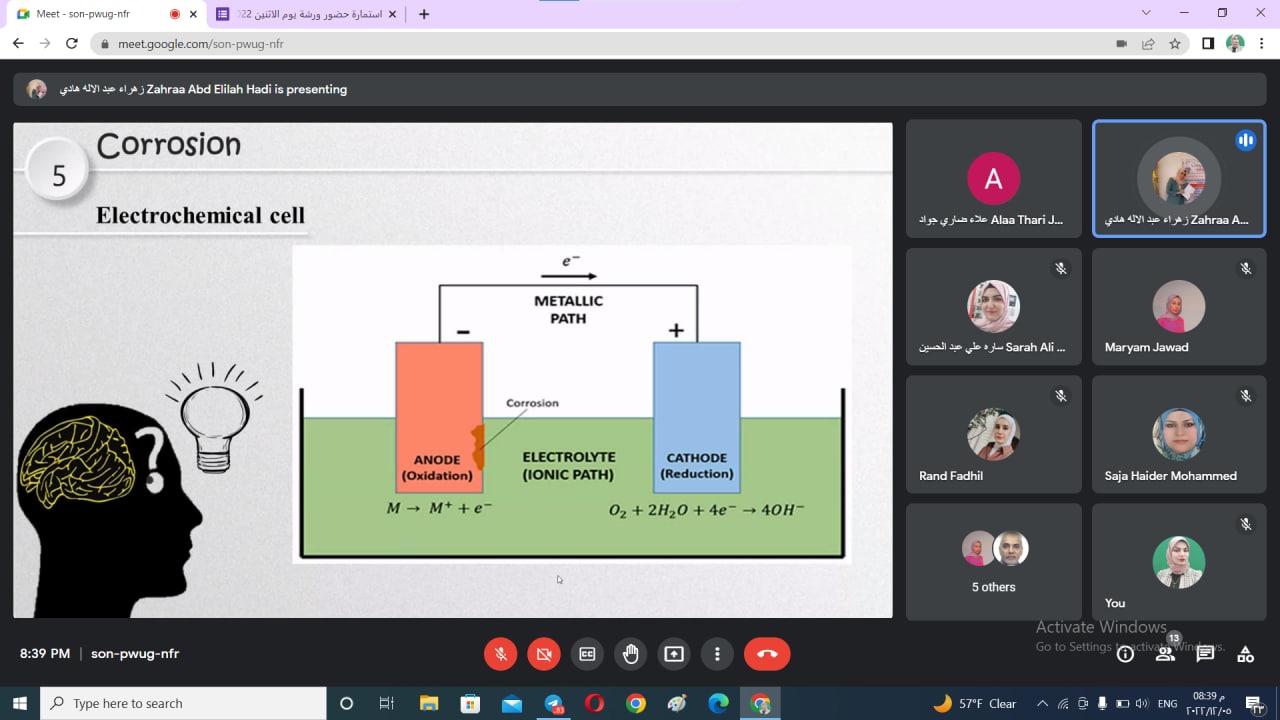Show the participants list with 13 people

tap(1165, 654)
